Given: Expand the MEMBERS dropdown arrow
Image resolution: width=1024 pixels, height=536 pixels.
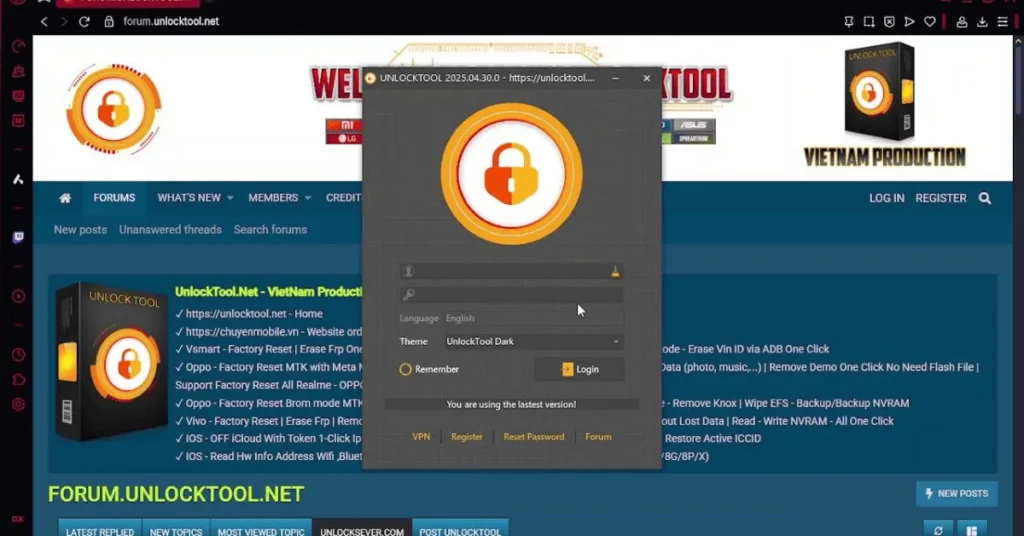Looking at the screenshot, I should pos(308,198).
